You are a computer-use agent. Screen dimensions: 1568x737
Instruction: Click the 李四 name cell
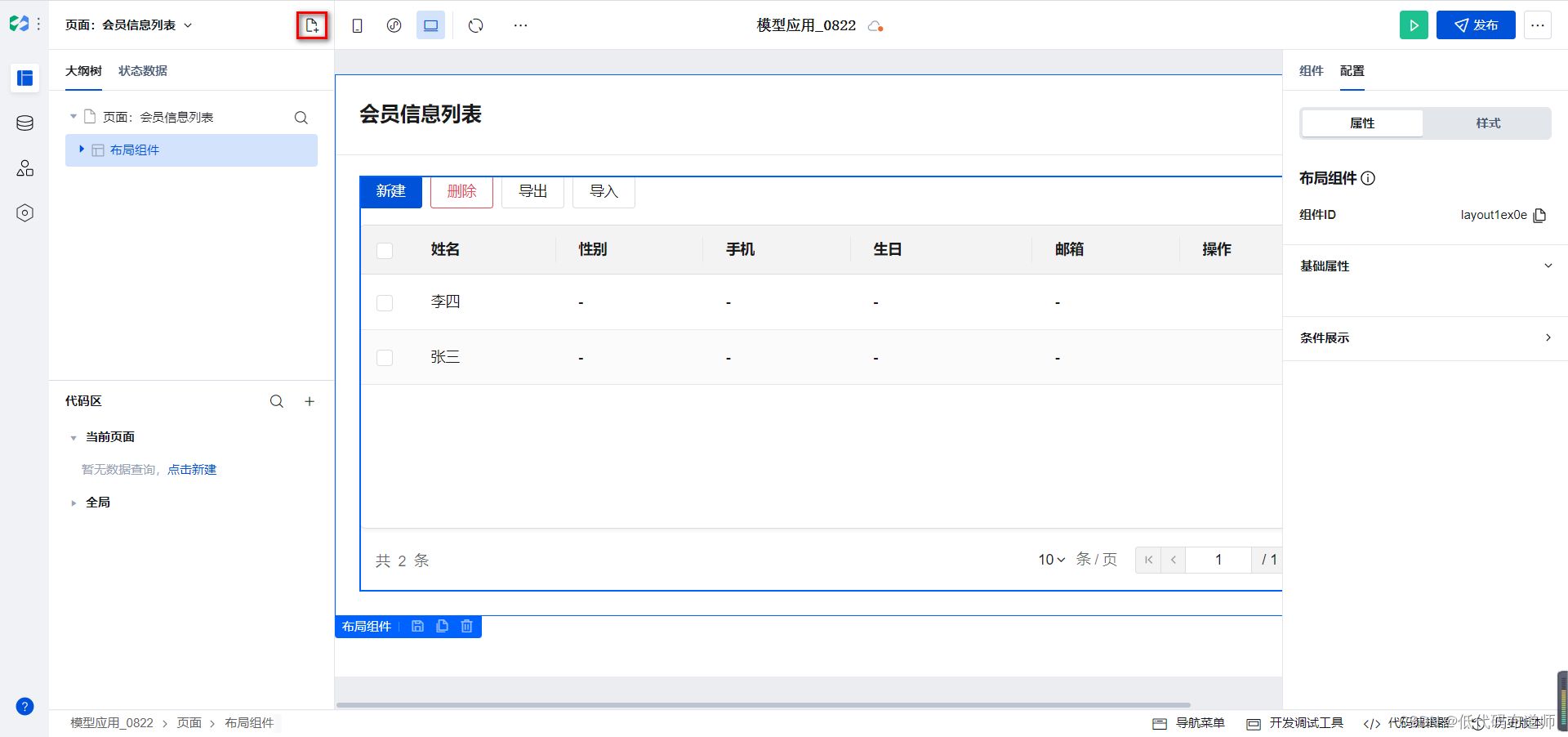point(445,301)
